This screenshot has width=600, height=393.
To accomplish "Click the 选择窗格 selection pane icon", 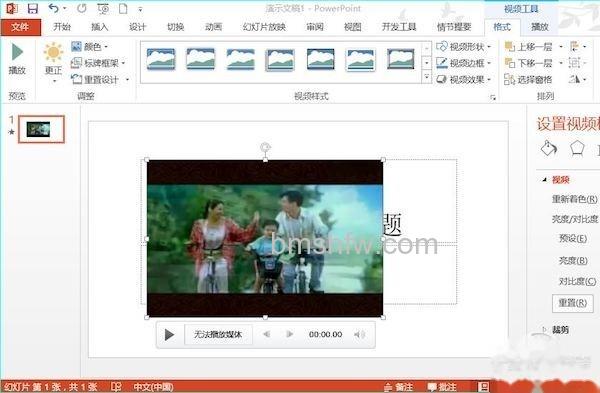I will click(x=509, y=79).
